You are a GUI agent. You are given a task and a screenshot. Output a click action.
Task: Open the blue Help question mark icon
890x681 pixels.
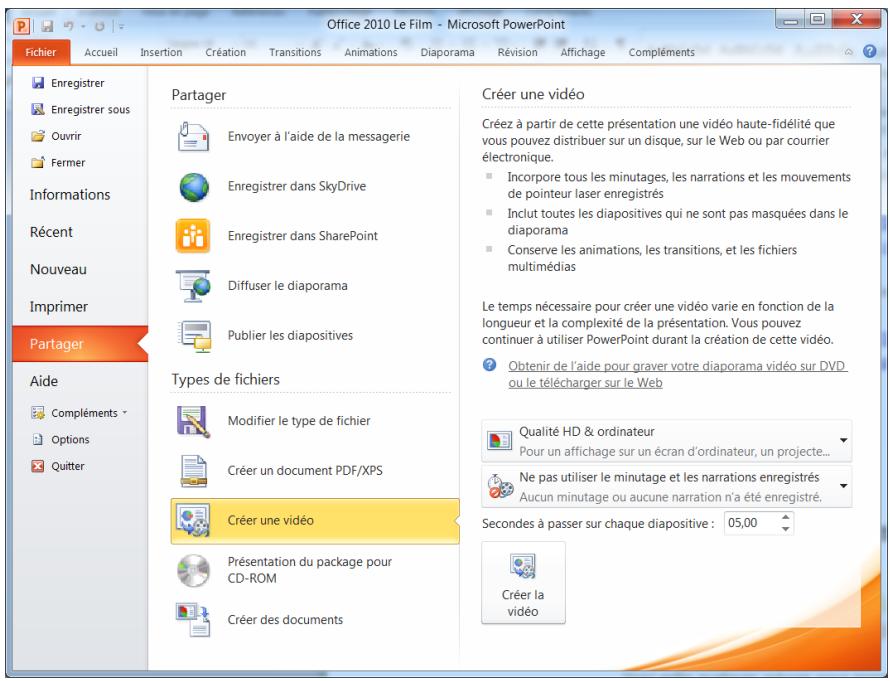coord(870,51)
